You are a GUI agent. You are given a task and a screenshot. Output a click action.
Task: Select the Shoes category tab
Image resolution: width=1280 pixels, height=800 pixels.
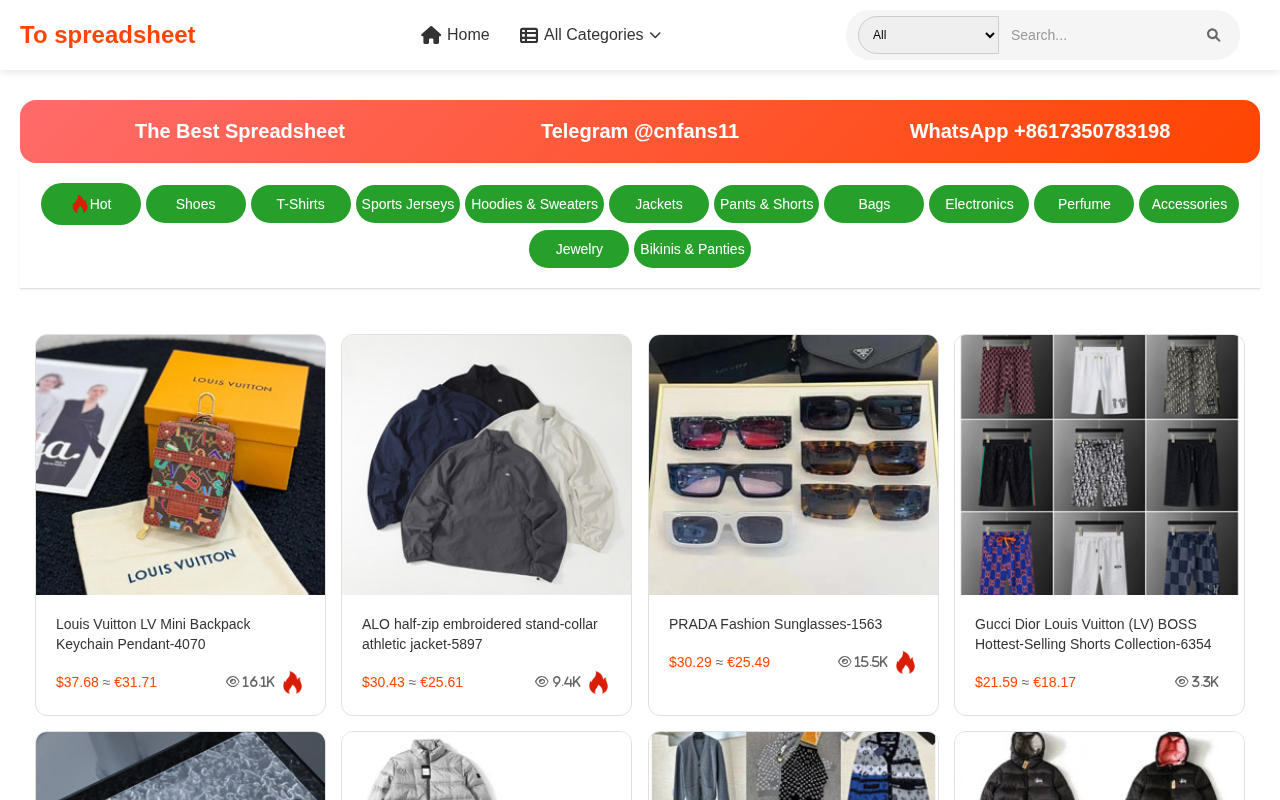pos(196,204)
